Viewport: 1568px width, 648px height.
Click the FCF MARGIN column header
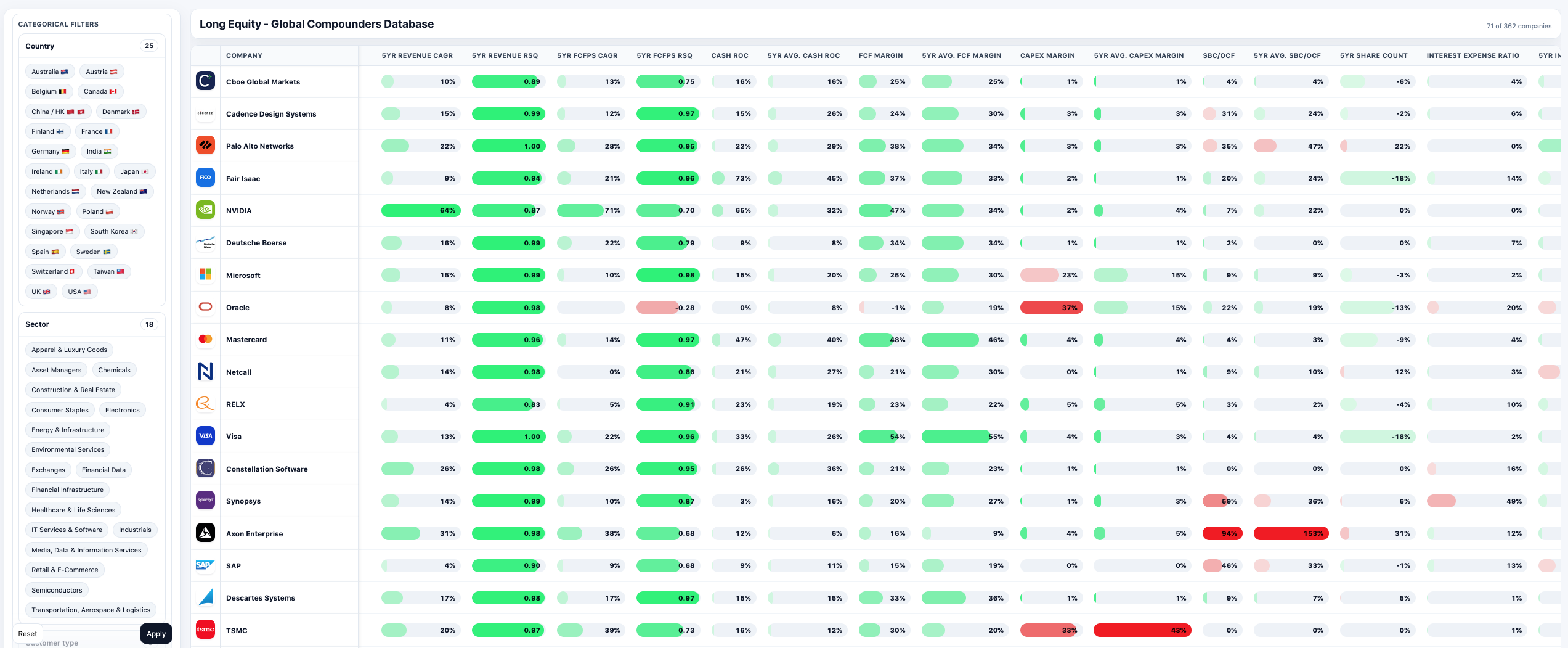[880, 55]
